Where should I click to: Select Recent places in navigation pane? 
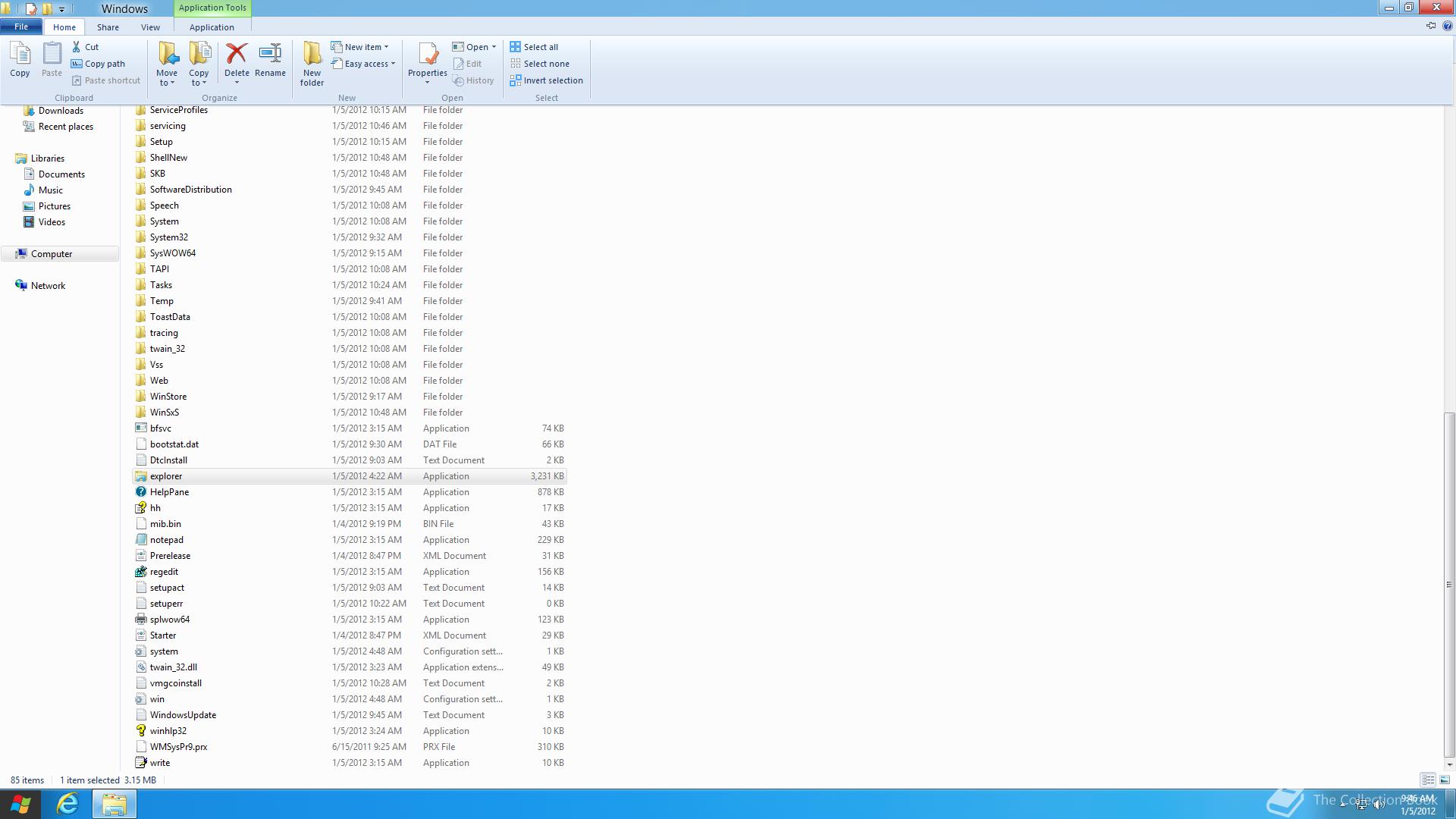66,127
